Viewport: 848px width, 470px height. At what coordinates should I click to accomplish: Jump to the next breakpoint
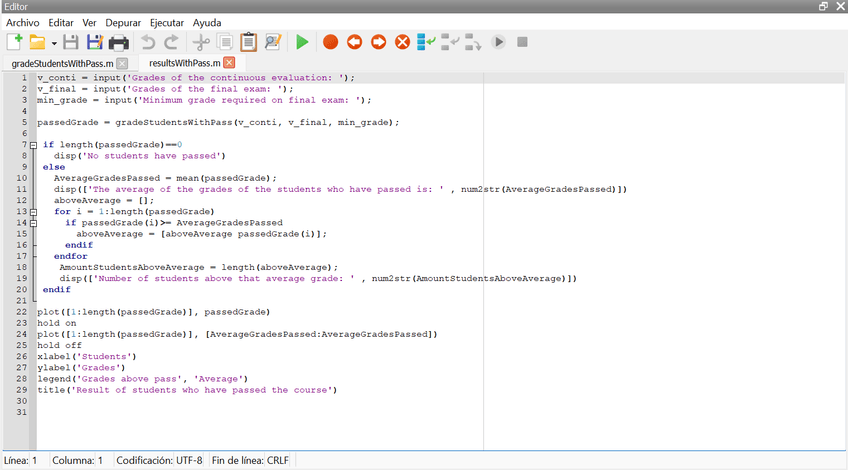[x=378, y=42]
